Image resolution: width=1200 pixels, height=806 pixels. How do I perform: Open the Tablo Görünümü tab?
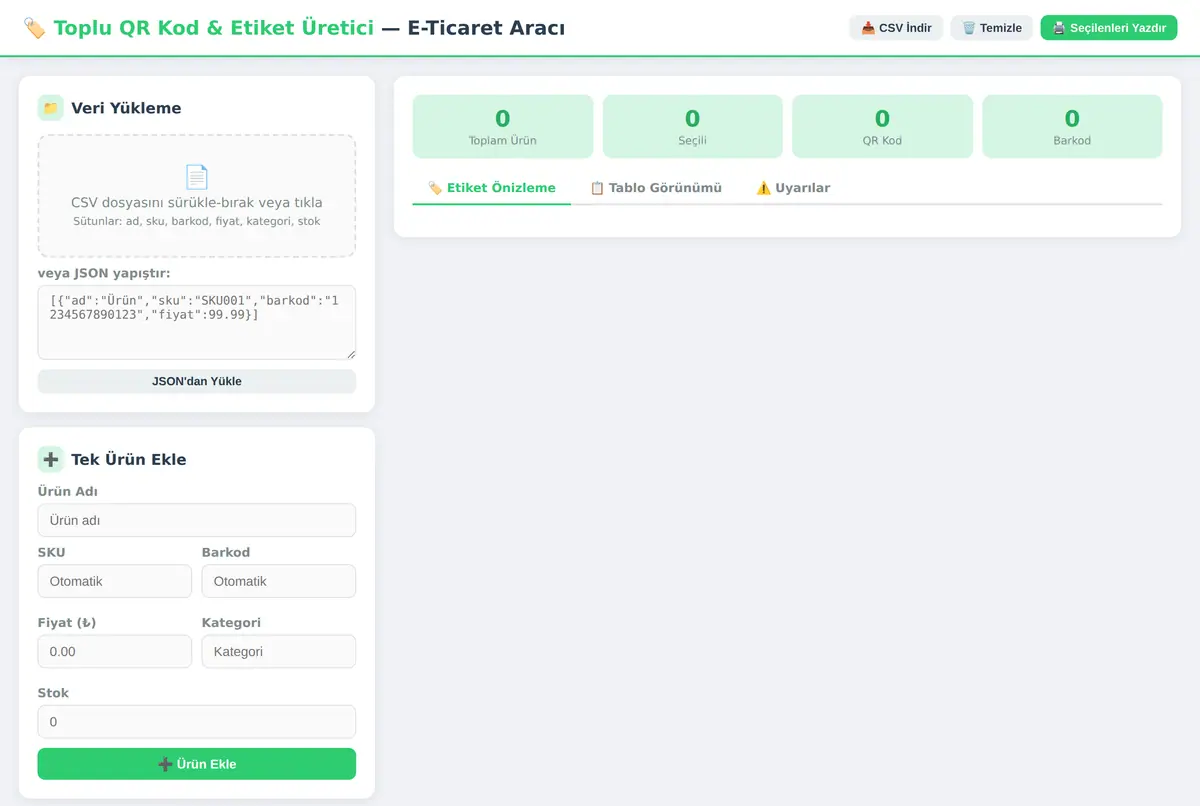click(x=655, y=188)
